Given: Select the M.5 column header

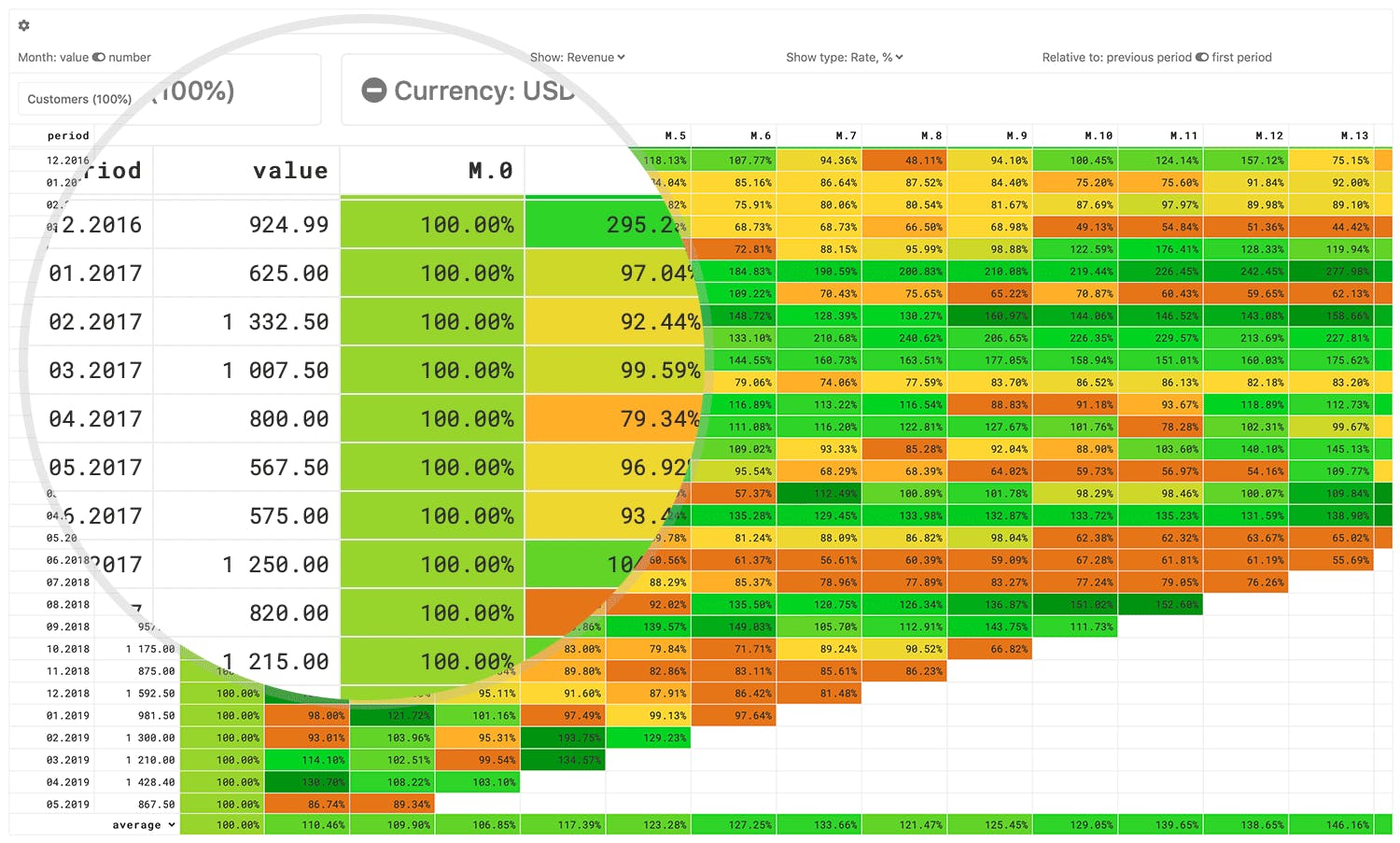Looking at the screenshot, I should pos(676,135).
